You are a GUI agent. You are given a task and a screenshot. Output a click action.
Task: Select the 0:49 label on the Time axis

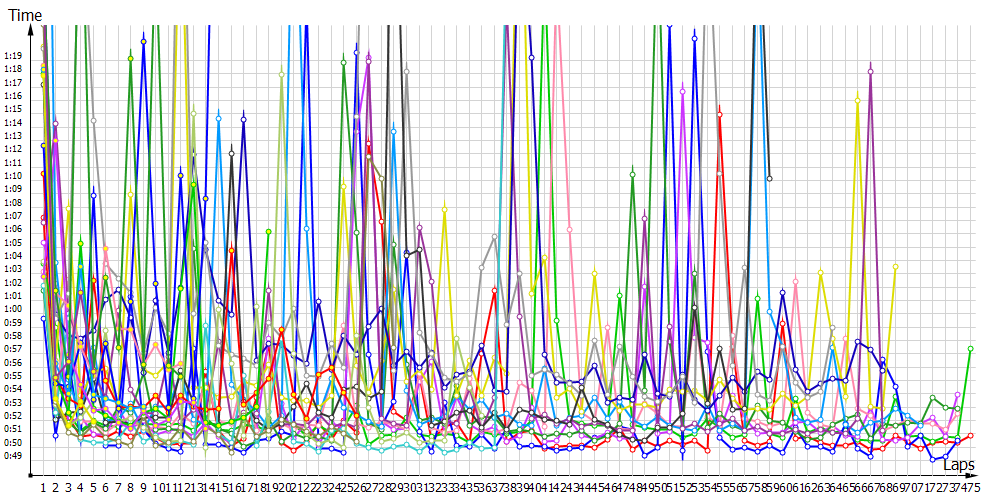(13, 456)
